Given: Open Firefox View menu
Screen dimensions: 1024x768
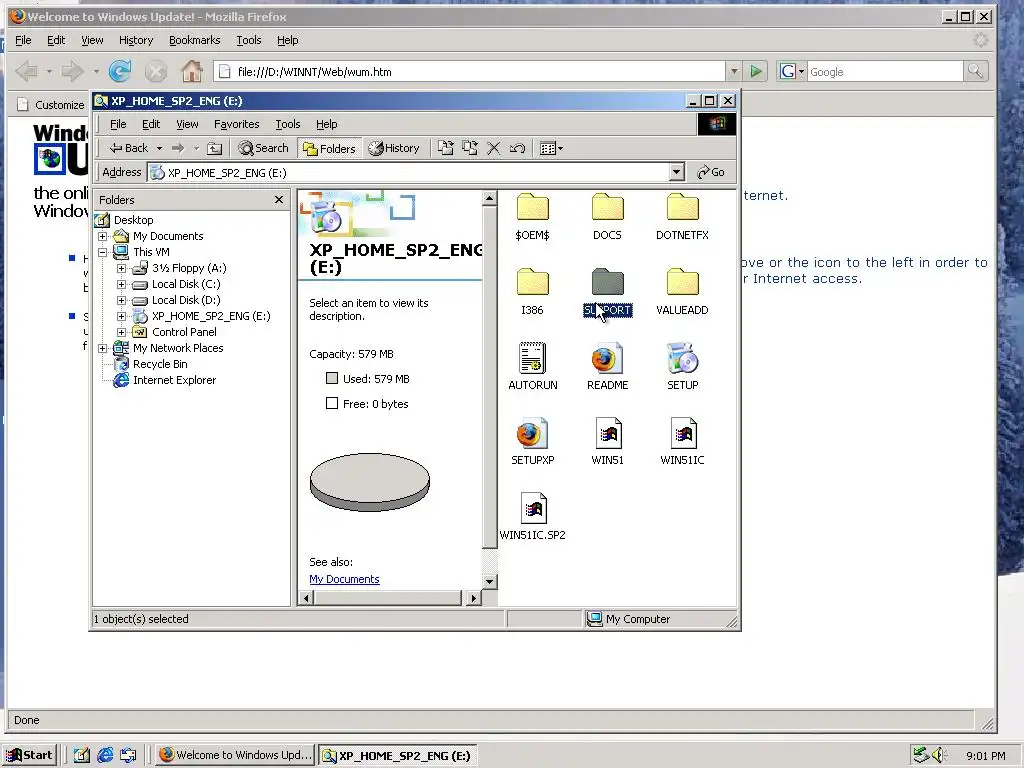Looking at the screenshot, I should coord(92,40).
